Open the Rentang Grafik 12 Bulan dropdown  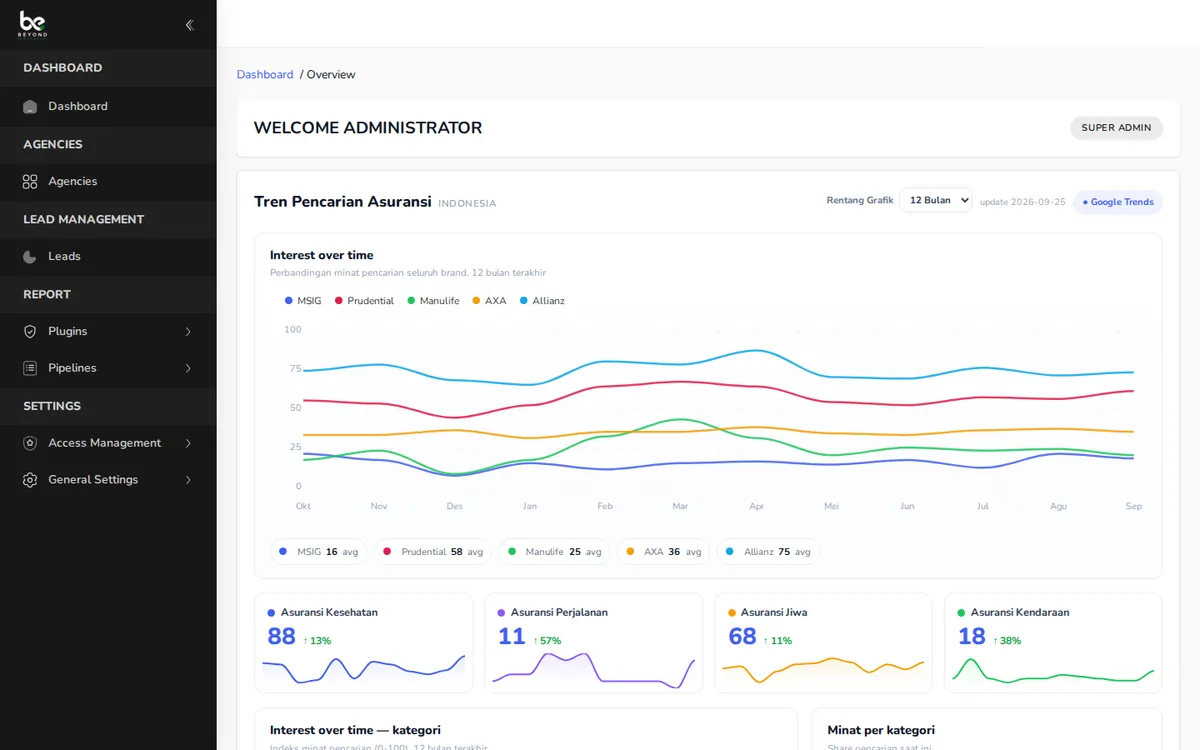[x=935, y=200]
